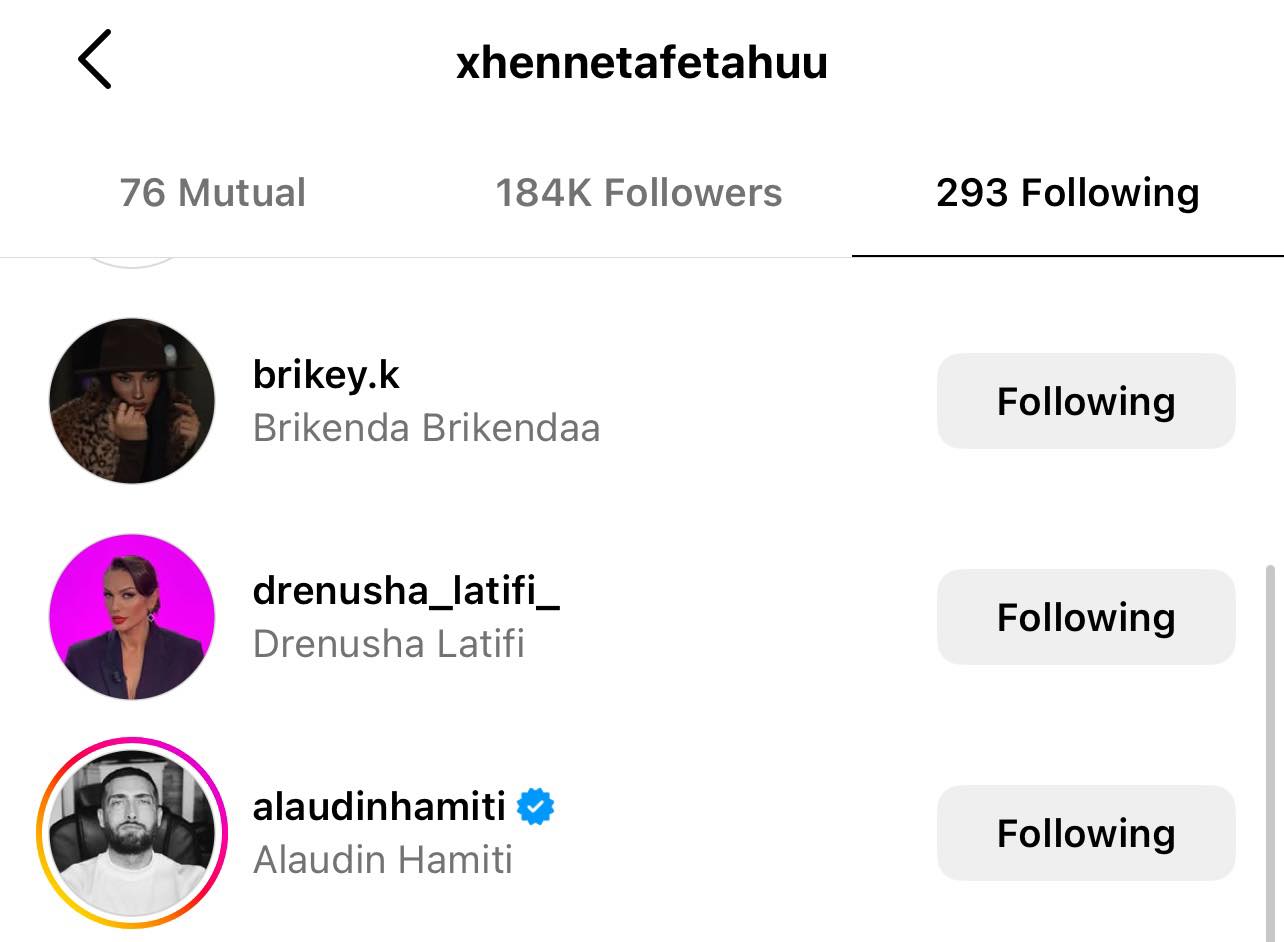
Task: Toggle Following button for alaudinhamiti
Action: click(1086, 833)
